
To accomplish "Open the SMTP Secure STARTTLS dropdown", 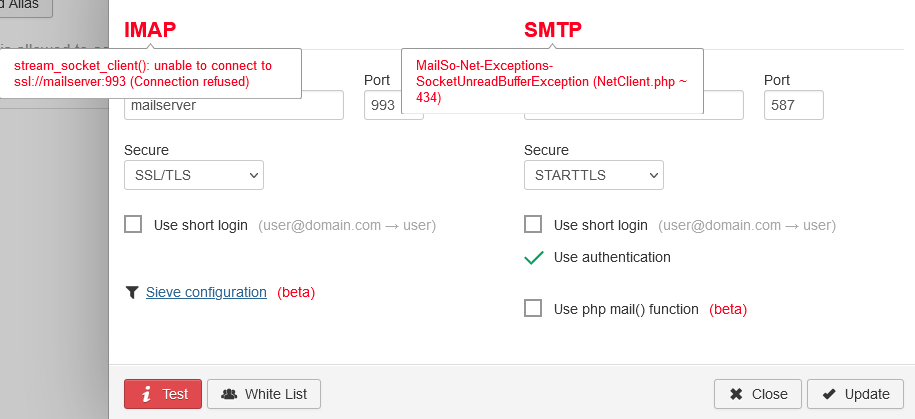I will click(593, 175).
